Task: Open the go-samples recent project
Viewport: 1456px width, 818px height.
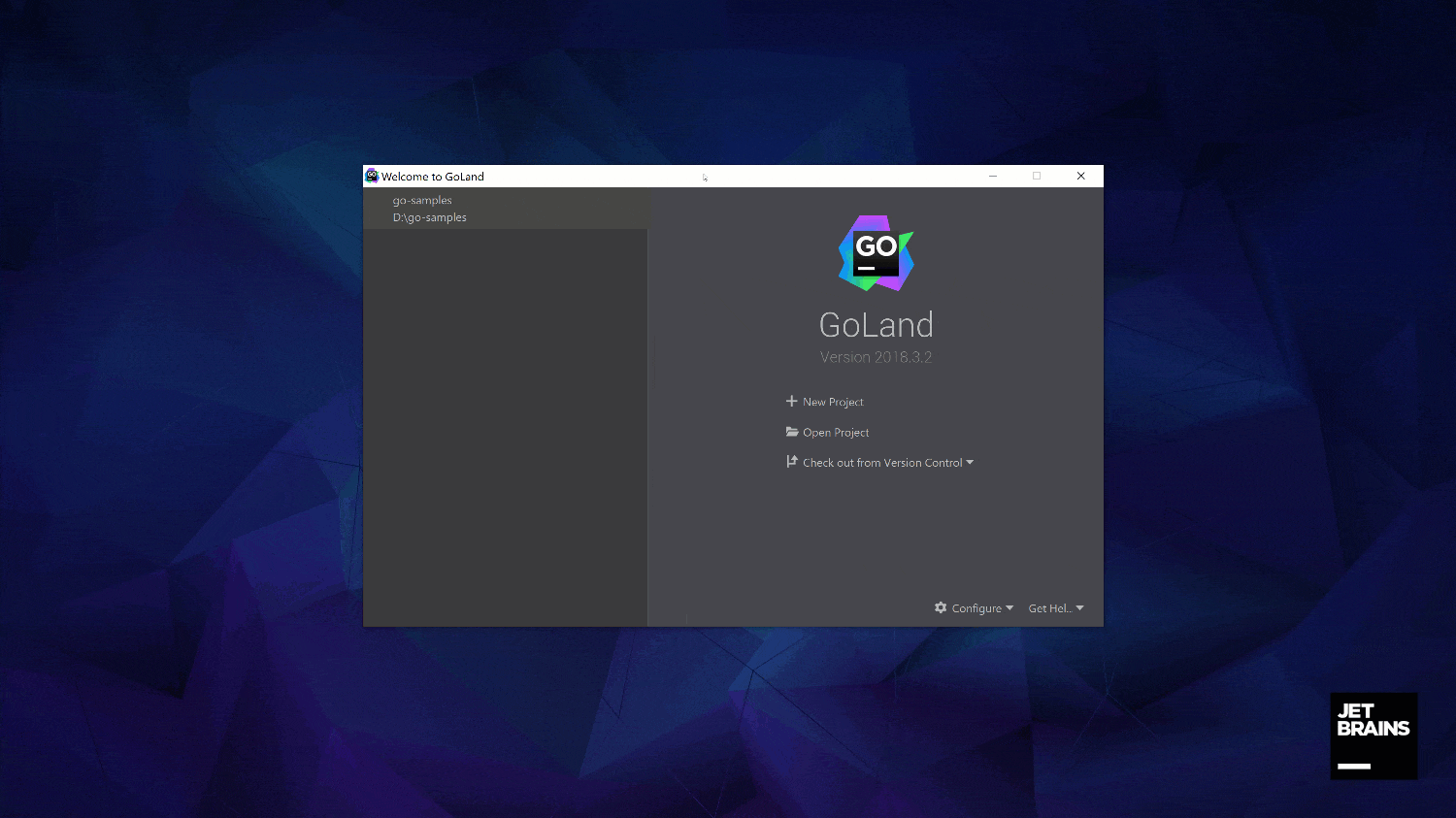Action: [505, 209]
